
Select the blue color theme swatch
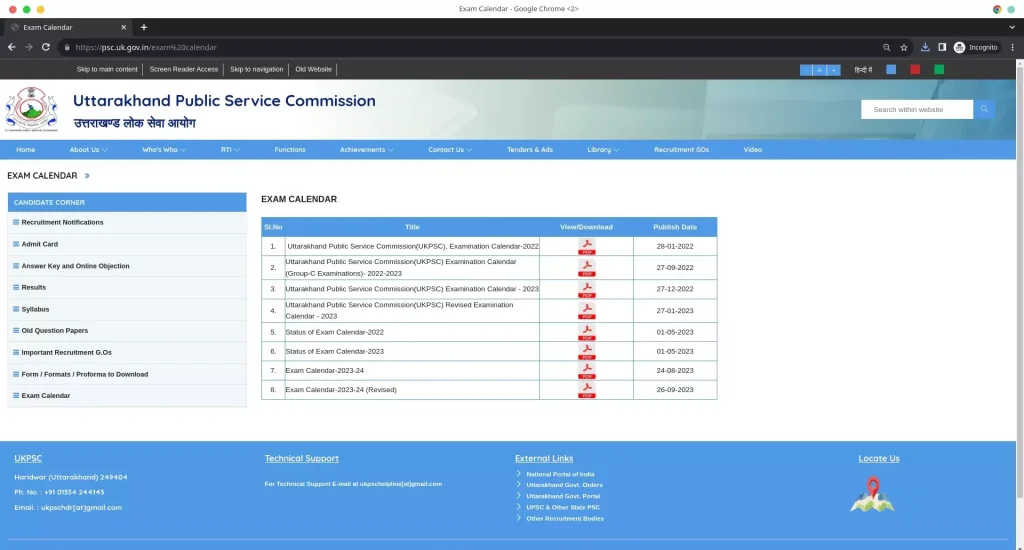point(891,69)
